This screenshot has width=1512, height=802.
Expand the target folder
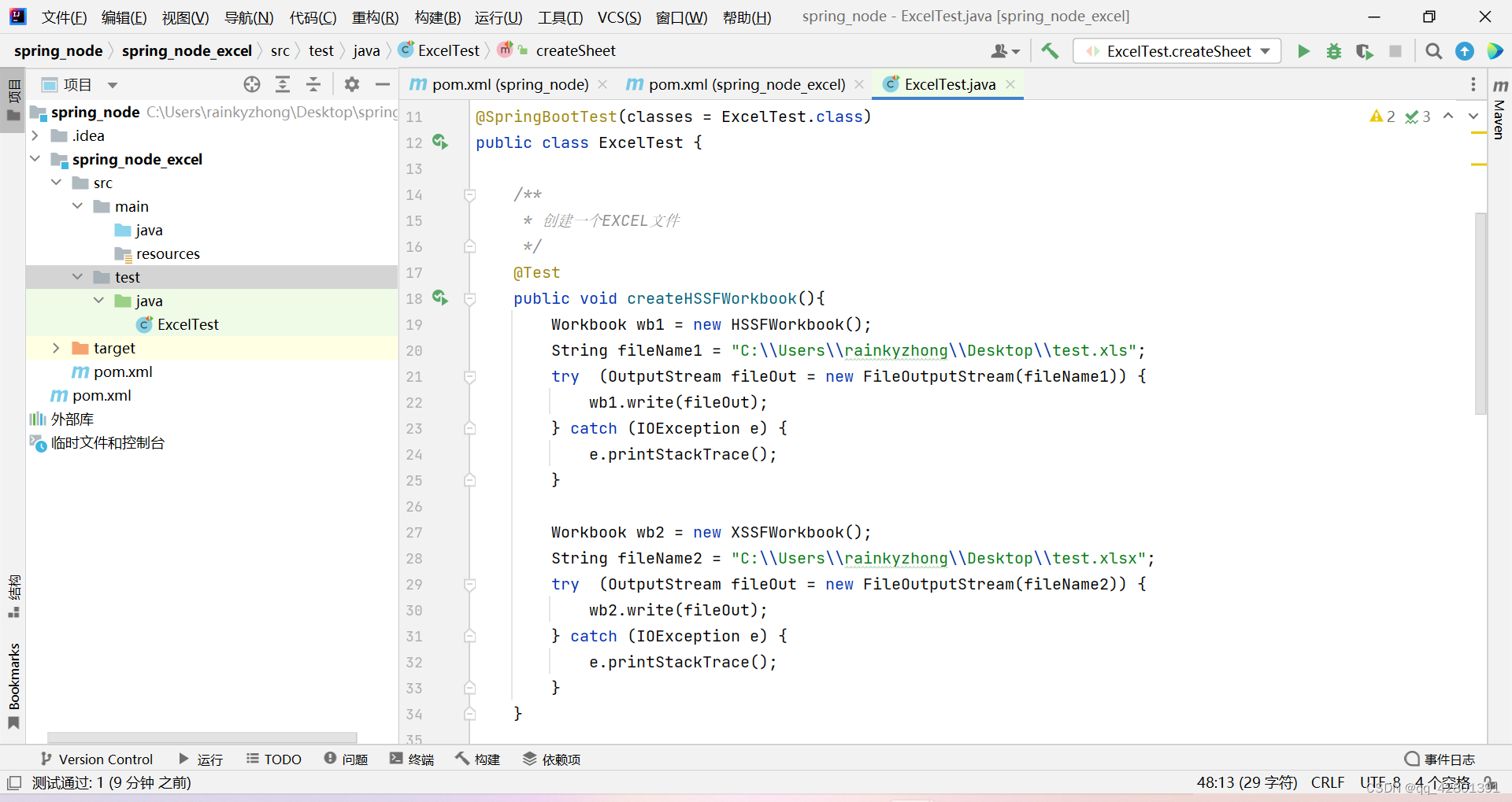pos(55,348)
